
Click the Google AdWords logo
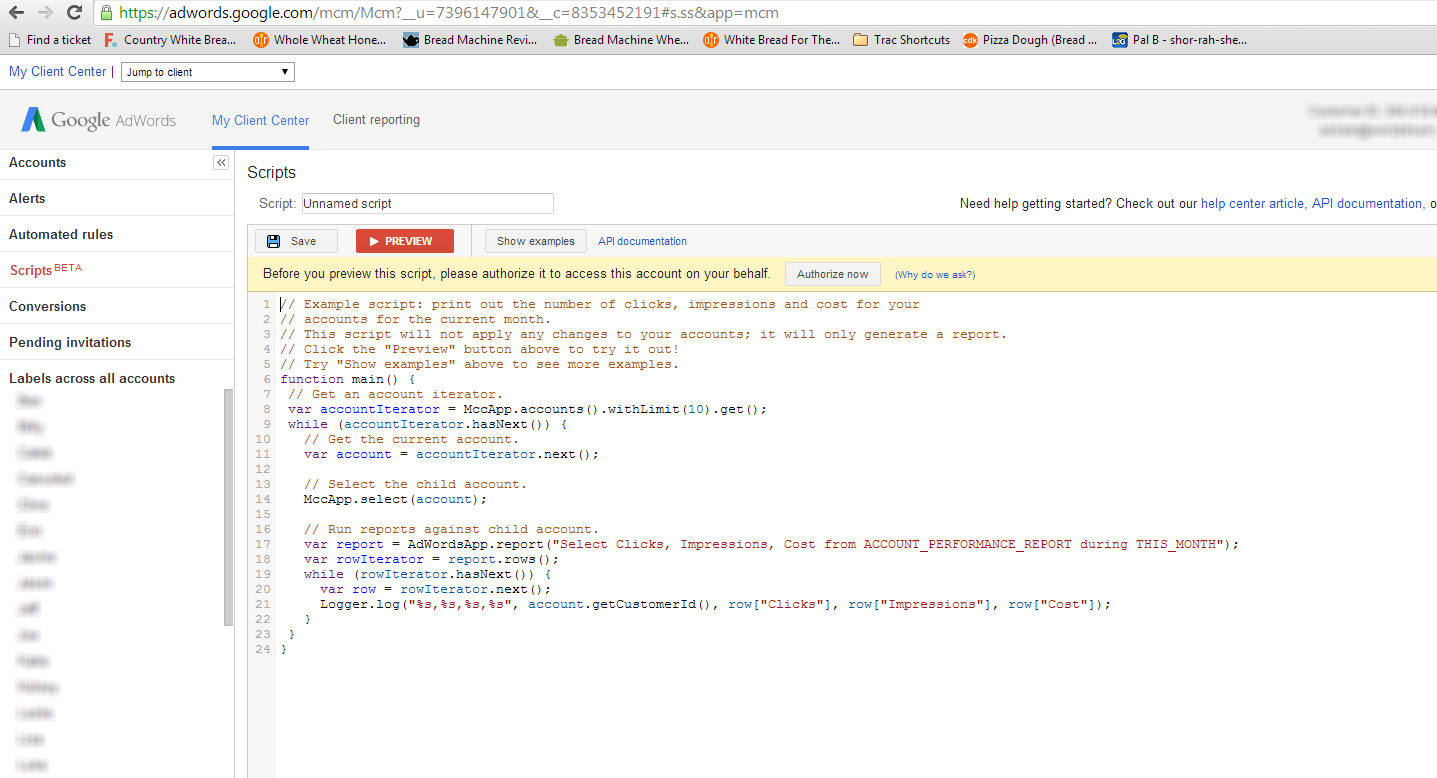point(98,120)
